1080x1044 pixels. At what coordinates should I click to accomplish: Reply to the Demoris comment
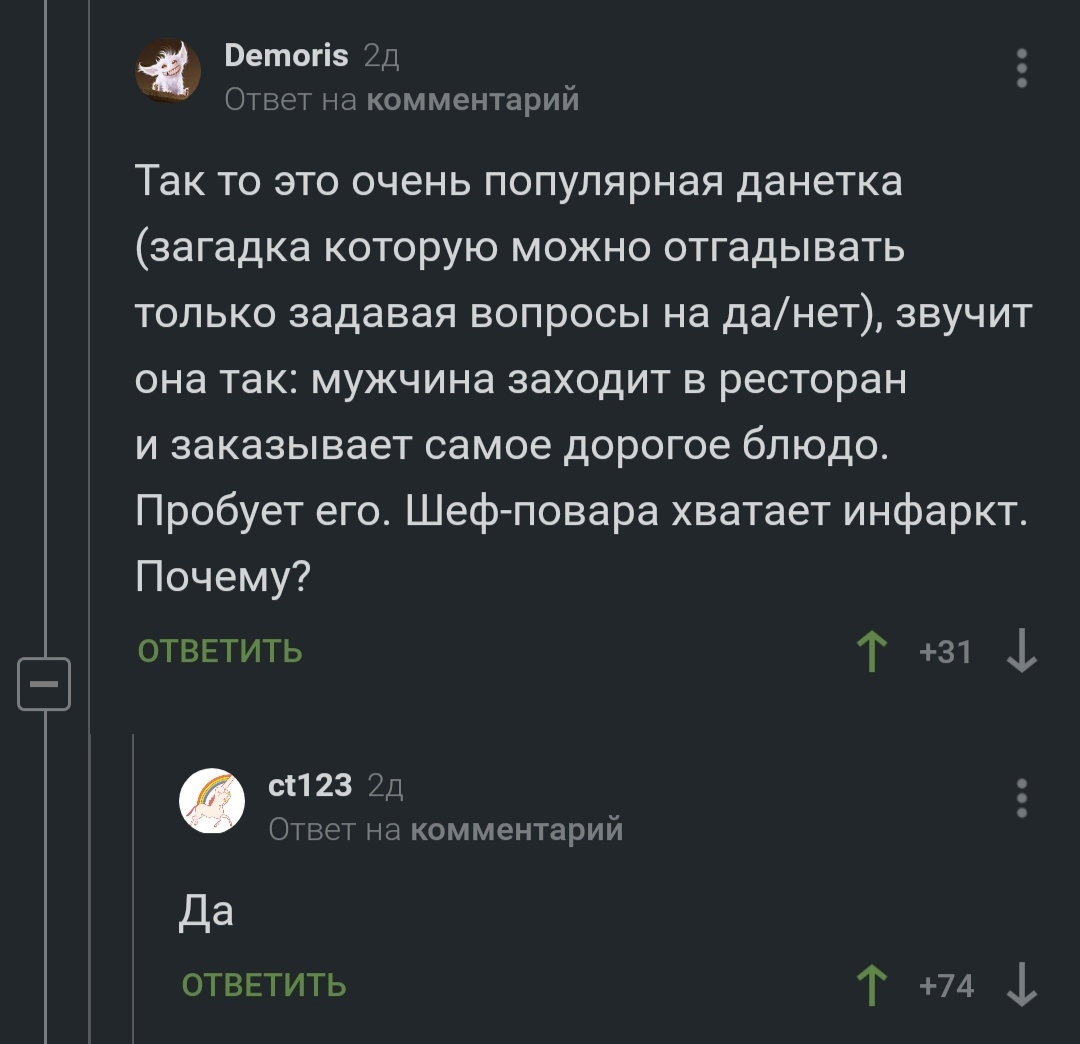click(220, 652)
